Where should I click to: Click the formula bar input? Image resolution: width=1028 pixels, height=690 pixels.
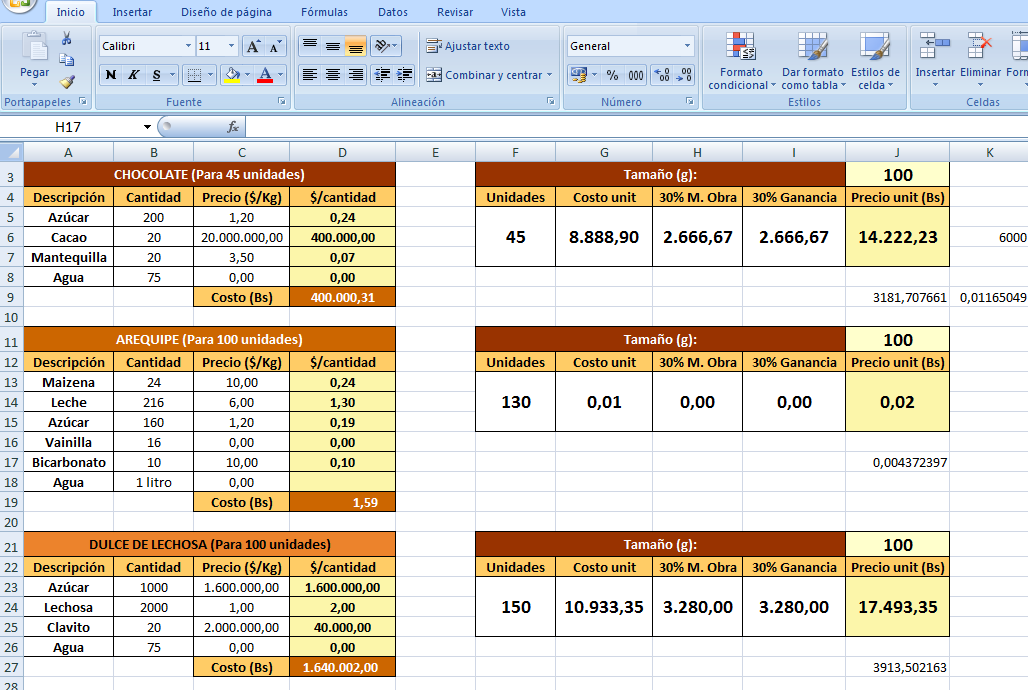click(636, 127)
